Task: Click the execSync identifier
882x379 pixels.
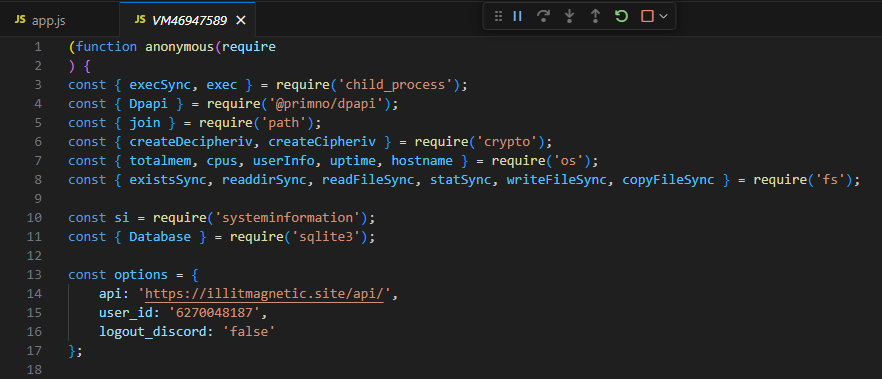Action: 160,85
